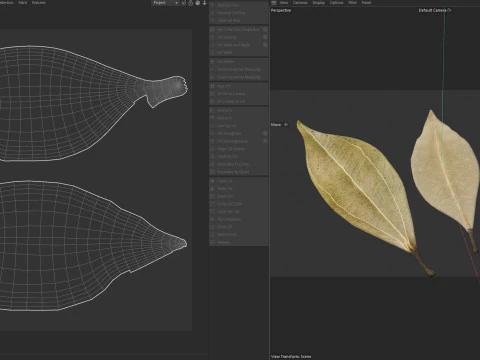The image size is (480, 360).
Task: Open the Project dropdown in UV editor toolbar
Action: click(165, 3)
